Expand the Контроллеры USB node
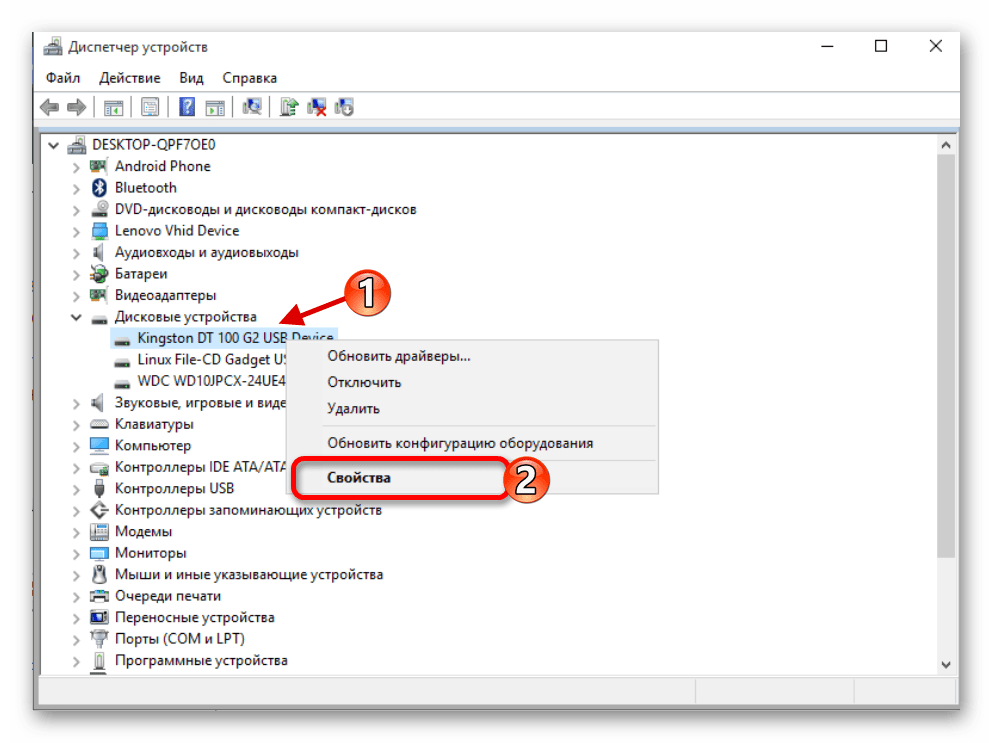This screenshot has width=995, height=743. click(x=76, y=490)
